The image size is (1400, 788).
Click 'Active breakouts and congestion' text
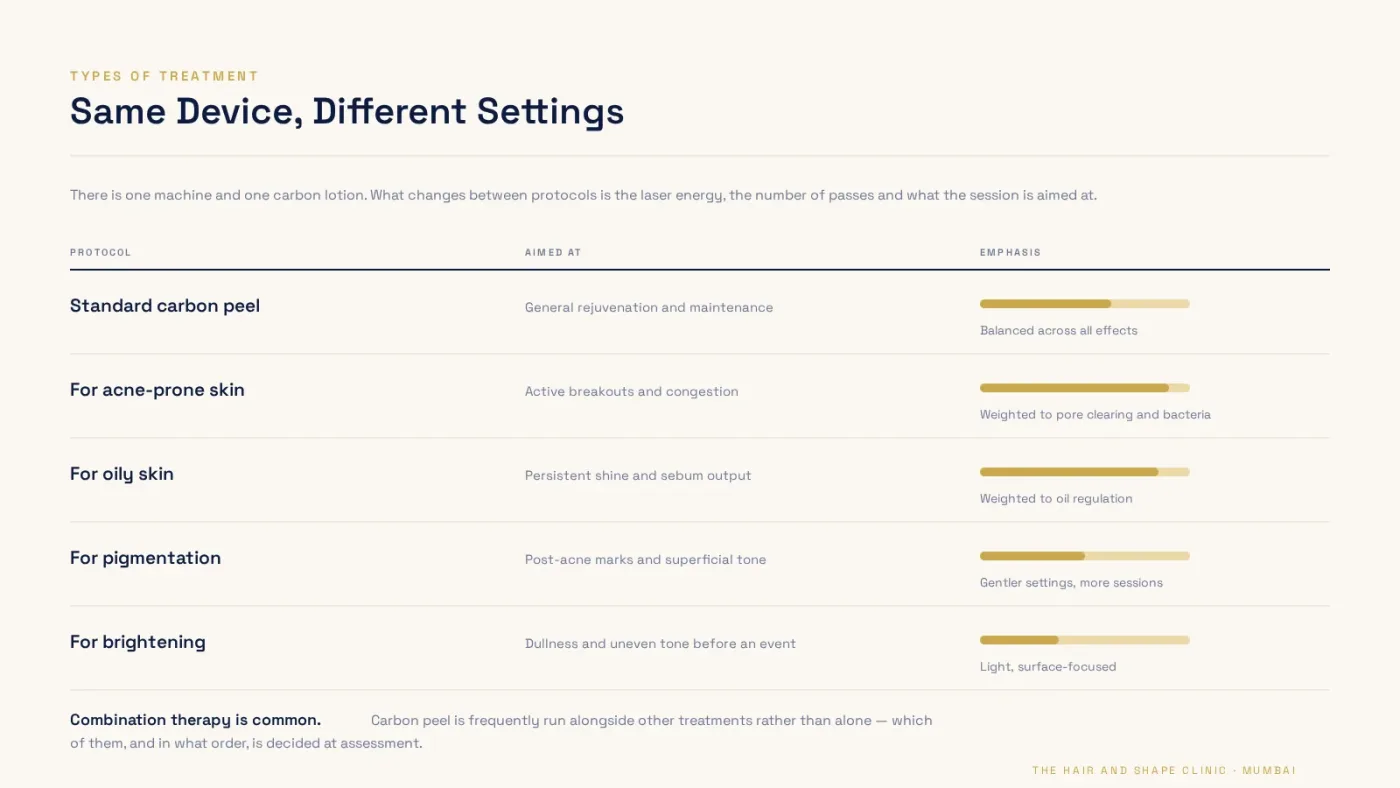(x=631, y=391)
